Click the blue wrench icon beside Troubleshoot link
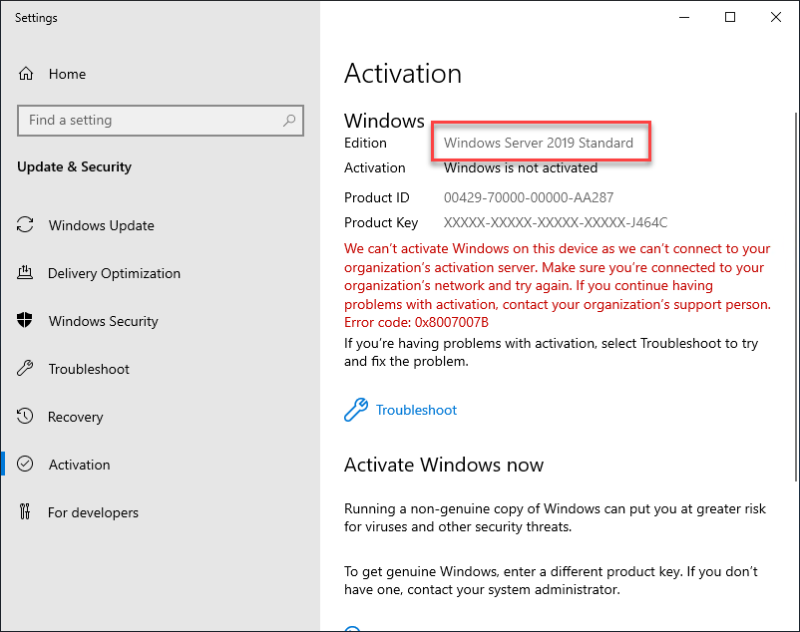The height and width of the screenshot is (632, 800). coord(356,410)
